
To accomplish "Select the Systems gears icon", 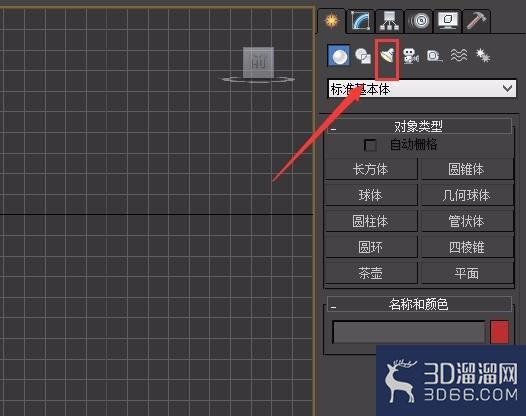I will [483, 56].
